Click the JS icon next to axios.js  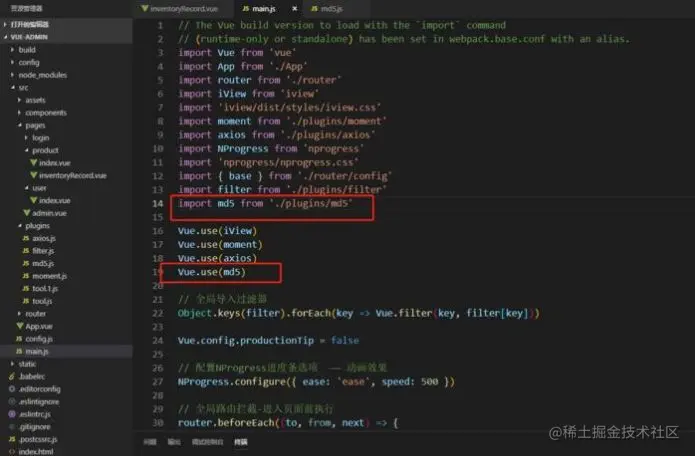tap(26, 238)
